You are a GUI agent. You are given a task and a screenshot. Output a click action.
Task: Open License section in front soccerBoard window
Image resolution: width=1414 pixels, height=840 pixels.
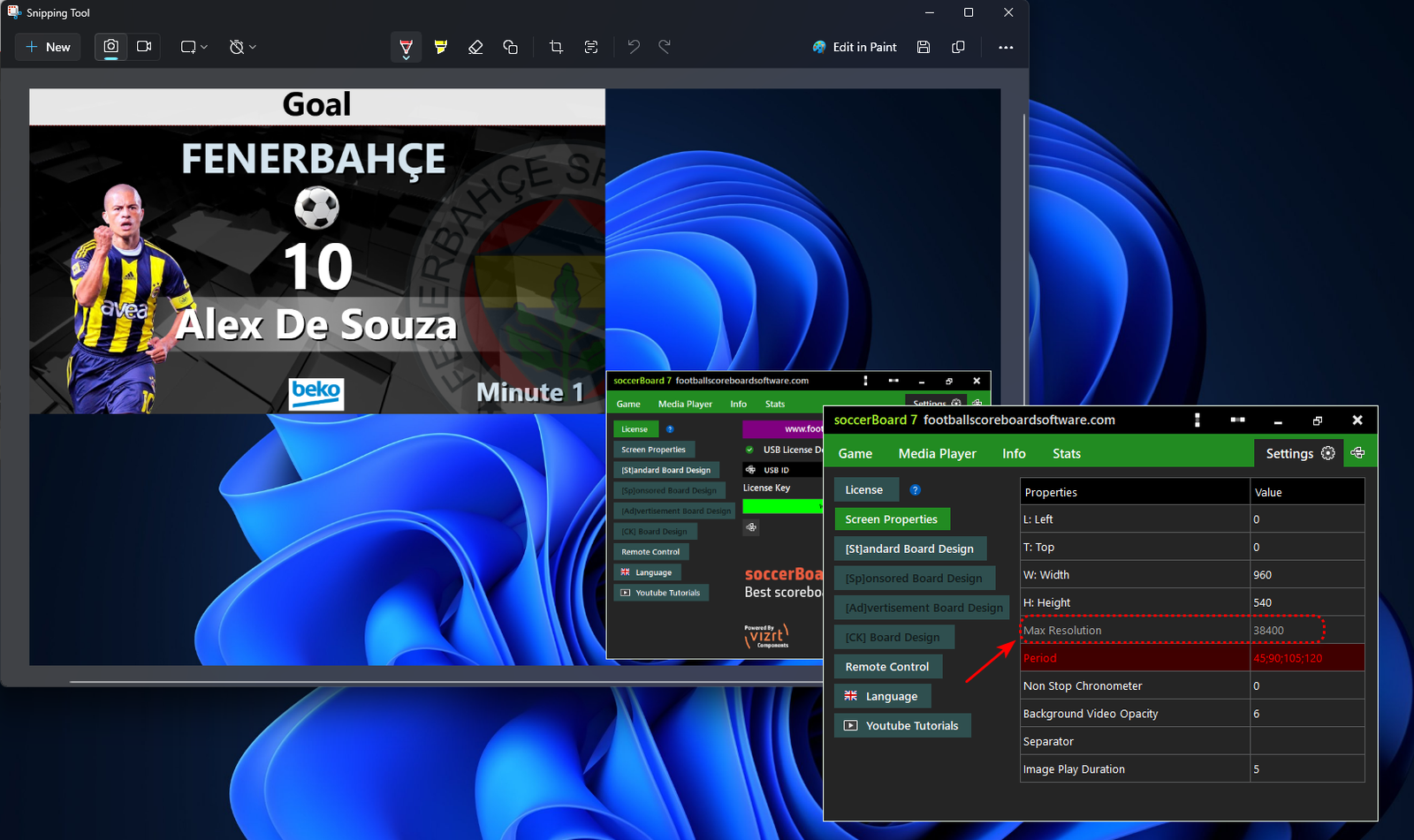(x=866, y=489)
